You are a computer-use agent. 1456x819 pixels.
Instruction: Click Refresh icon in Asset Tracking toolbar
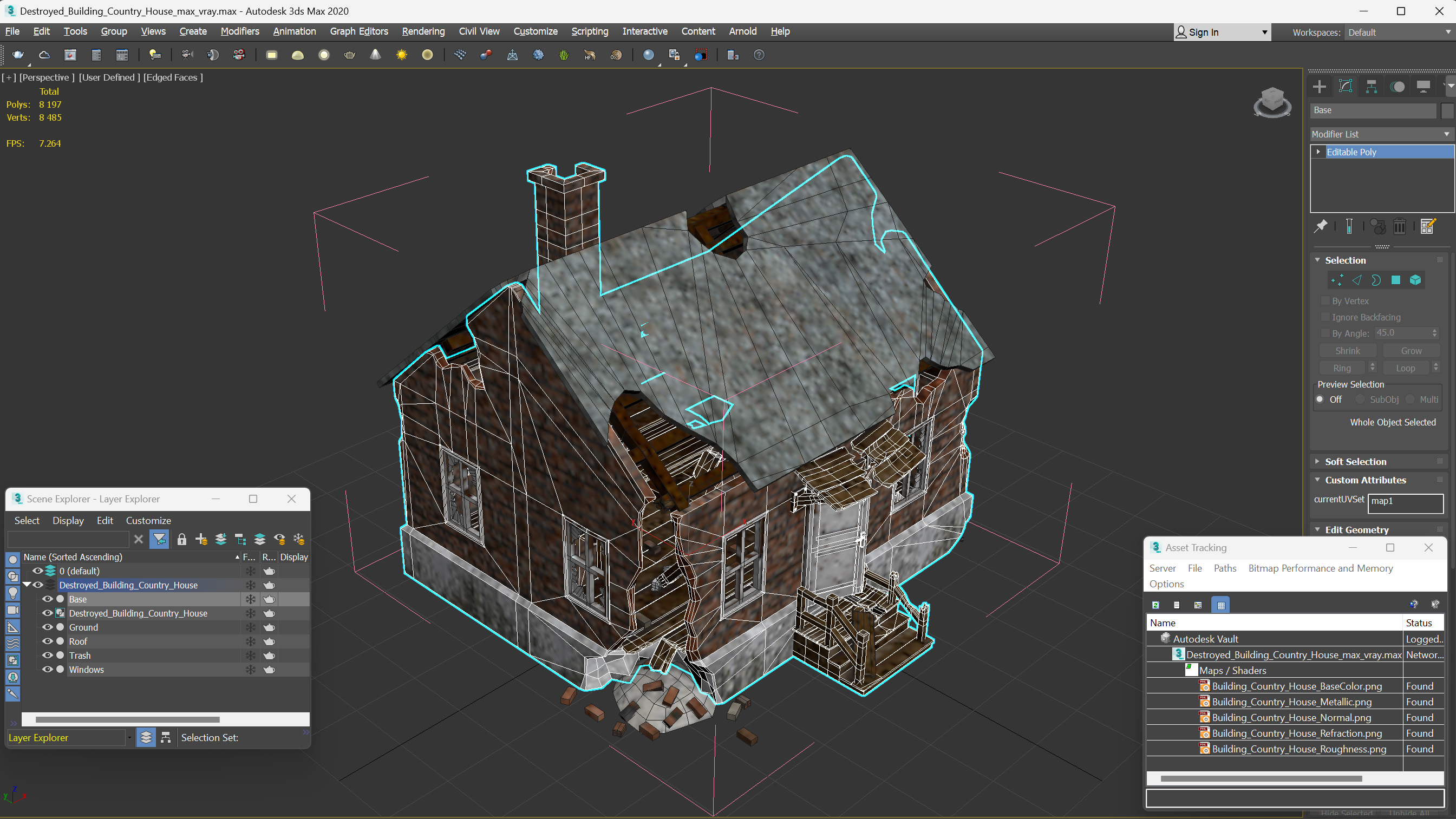[1156, 605]
